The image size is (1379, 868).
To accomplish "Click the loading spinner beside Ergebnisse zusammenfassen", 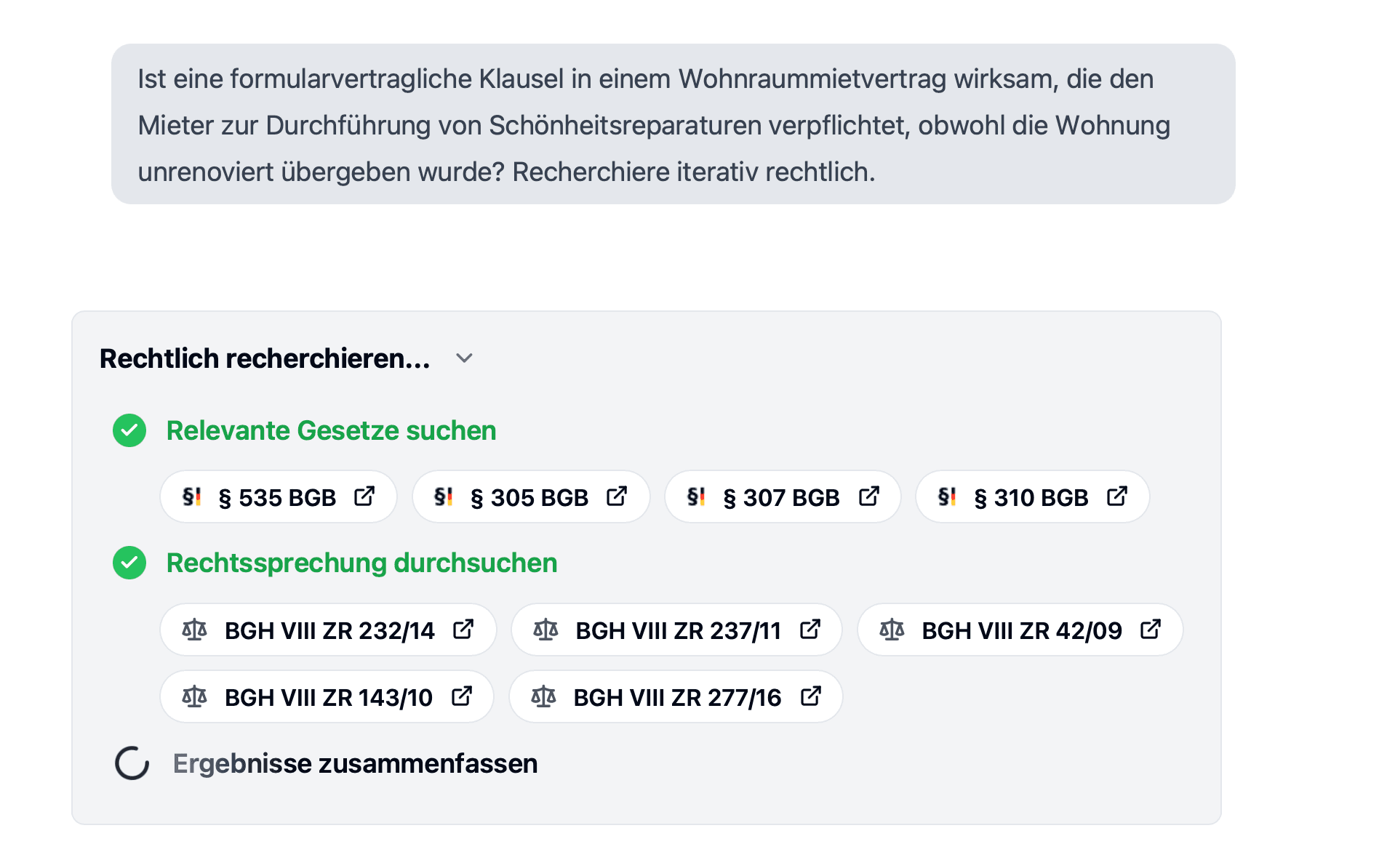I will [131, 764].
